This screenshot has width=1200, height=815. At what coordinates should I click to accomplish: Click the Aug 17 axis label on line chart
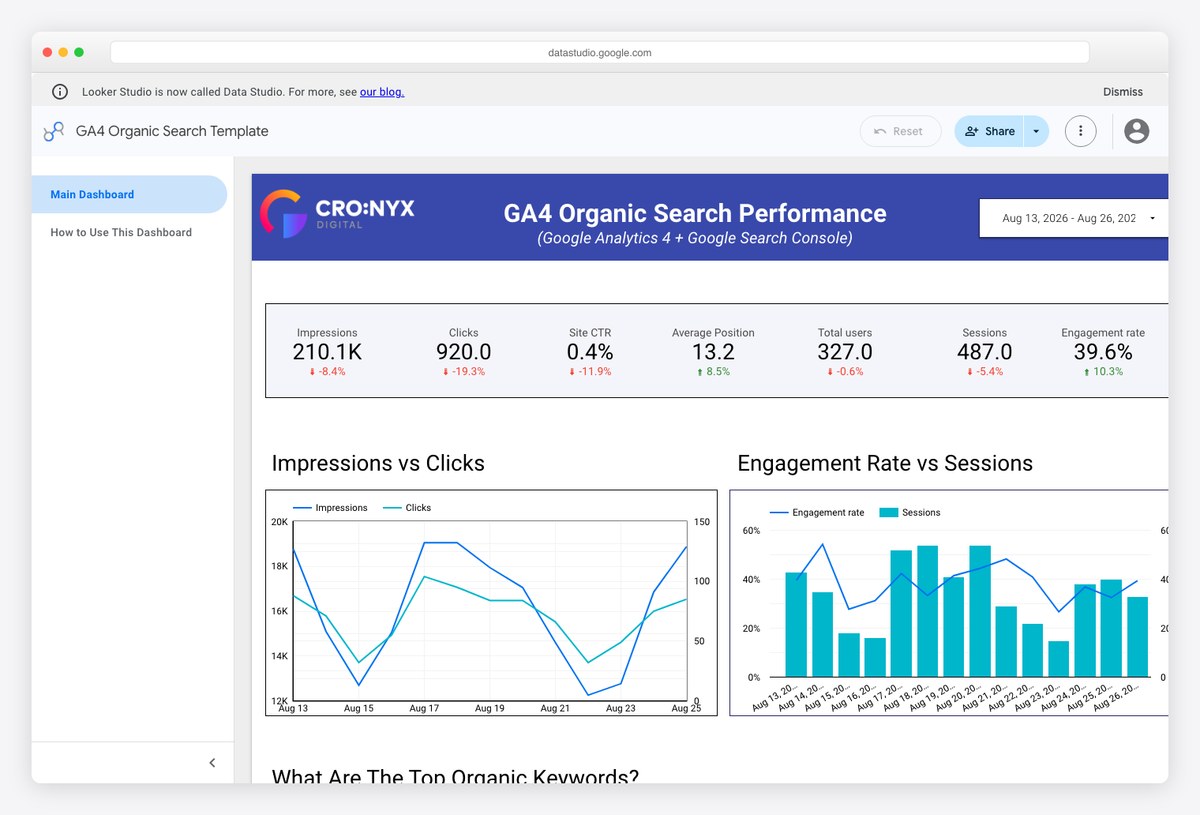pyautogui.click(x=424, y=708)
